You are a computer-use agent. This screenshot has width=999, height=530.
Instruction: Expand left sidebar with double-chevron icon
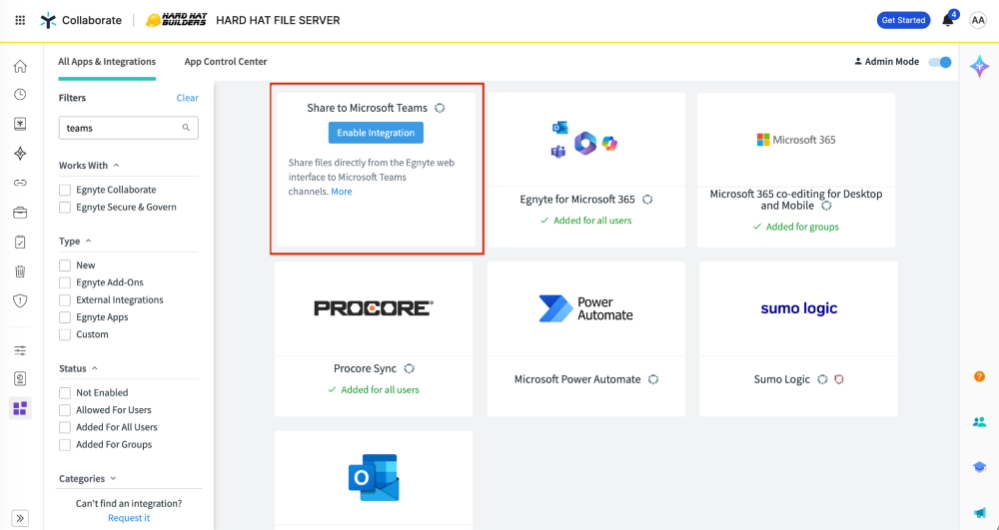pos(20,518)
